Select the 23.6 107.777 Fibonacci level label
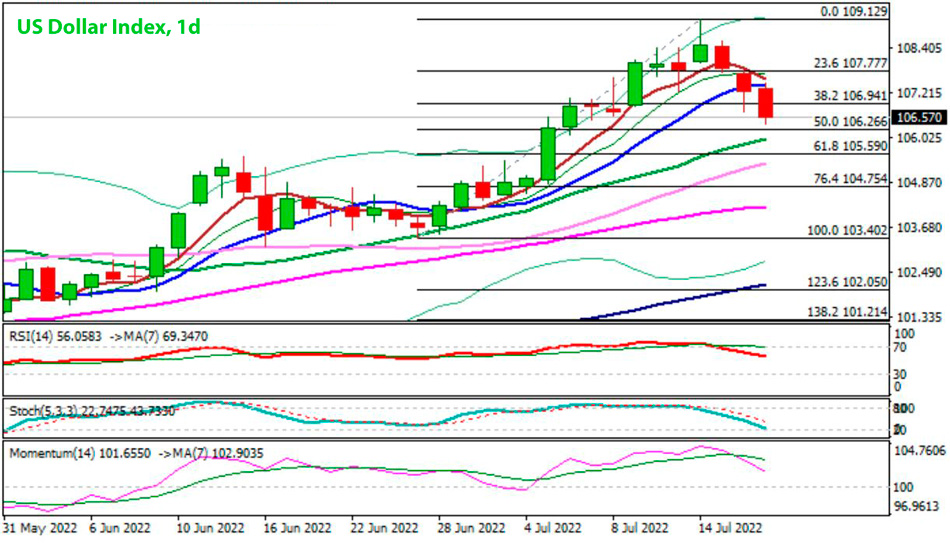Viewport: 950px width, 543px height. [x=850, y=62]
